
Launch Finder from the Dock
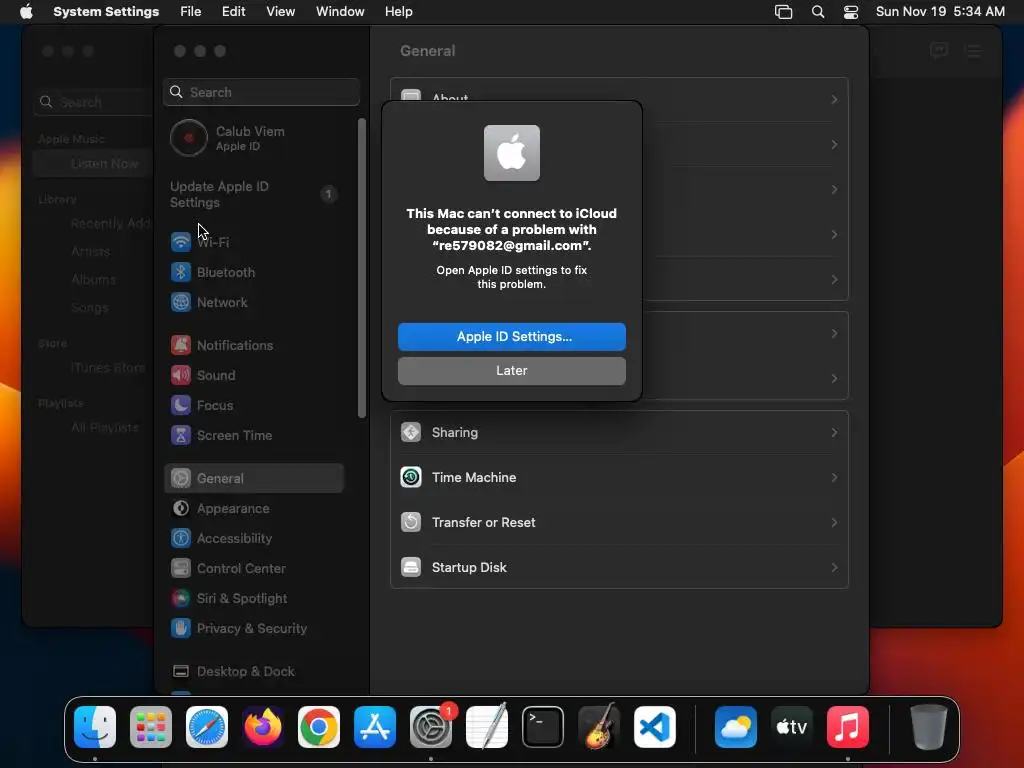(95, 727)
